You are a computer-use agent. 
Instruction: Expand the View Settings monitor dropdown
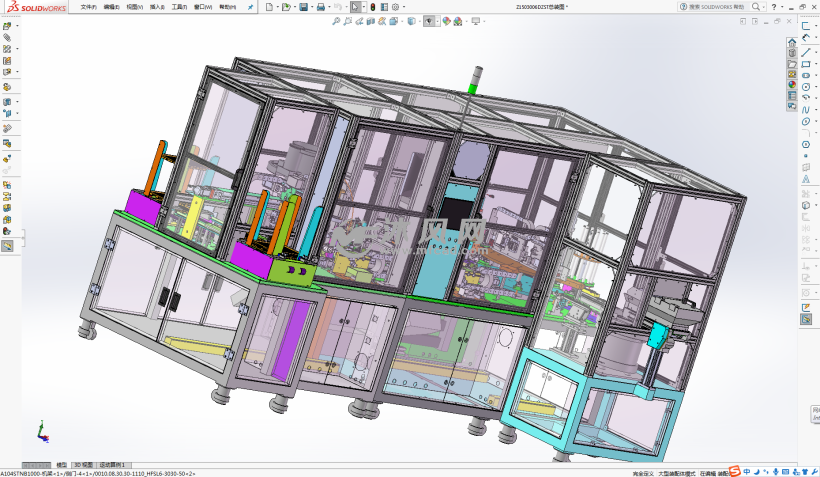coord(475,21)
